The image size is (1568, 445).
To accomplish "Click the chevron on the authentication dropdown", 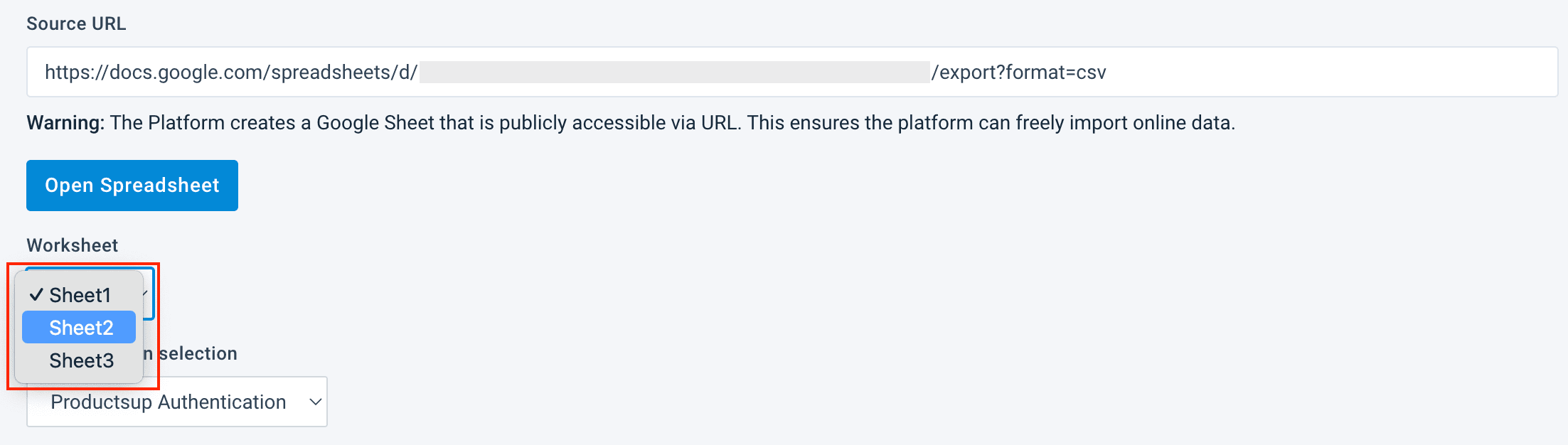I will (315, 402).
